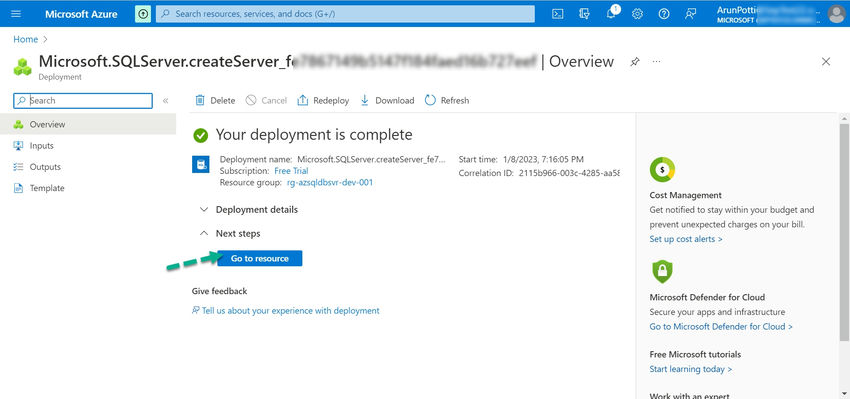Click the Cost Management icon
This screenshot has width=850, height=399.
[x=662, y=170]
